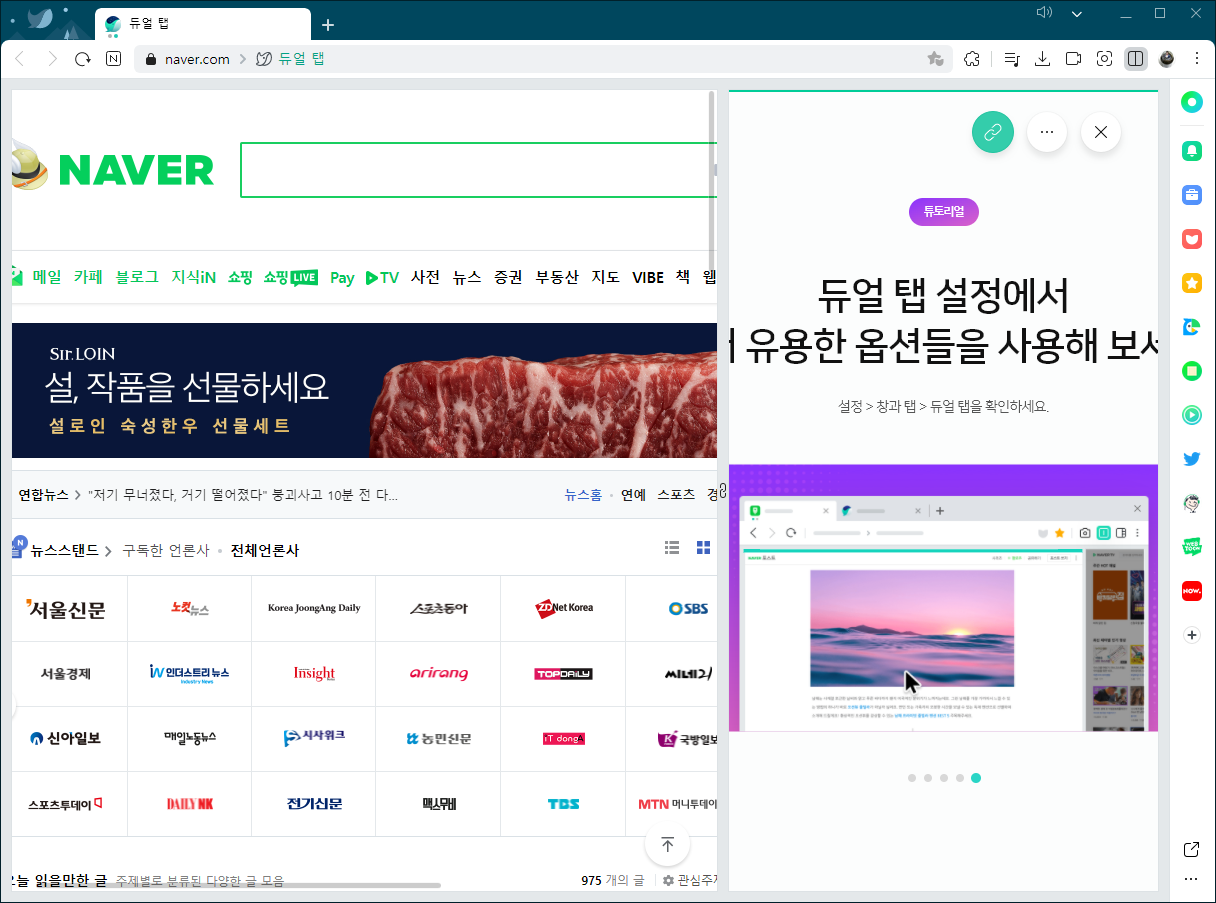
Task: Close the dual tab tutorial panel
Action: [x=1101, y=132]
